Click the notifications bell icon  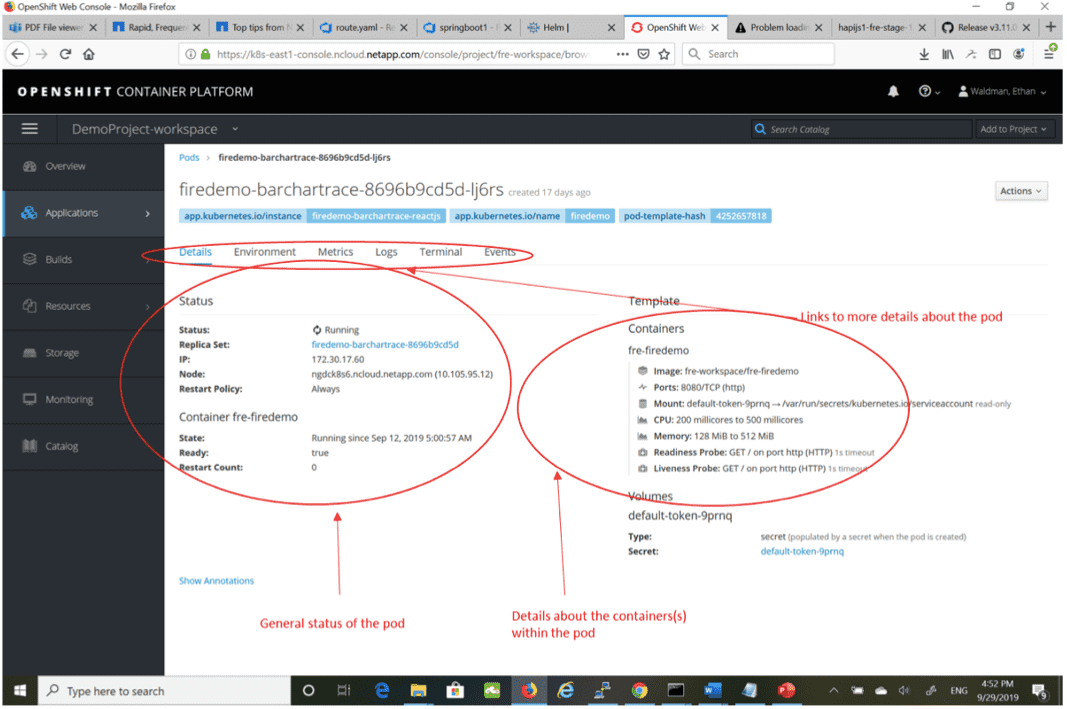tap(893, 92)
